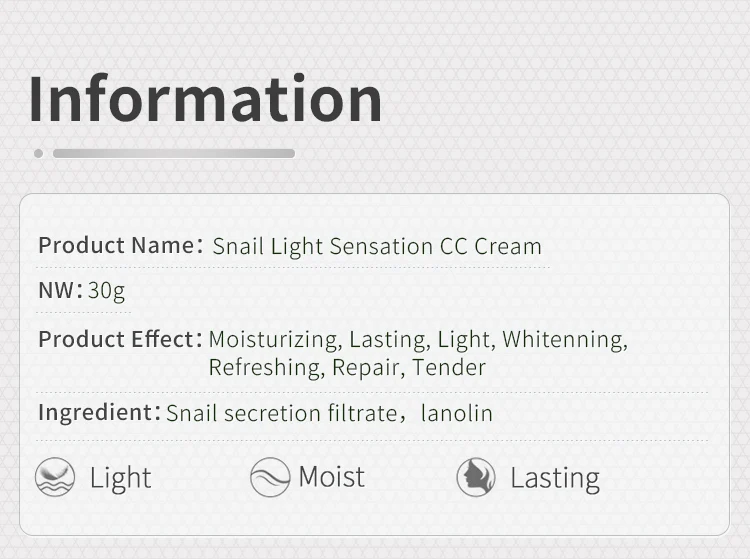This screenshot has width=750, height=559.
Task: Click the Snail secretion filtrate text
Action: pyautogui.click(x=282, y=413)
